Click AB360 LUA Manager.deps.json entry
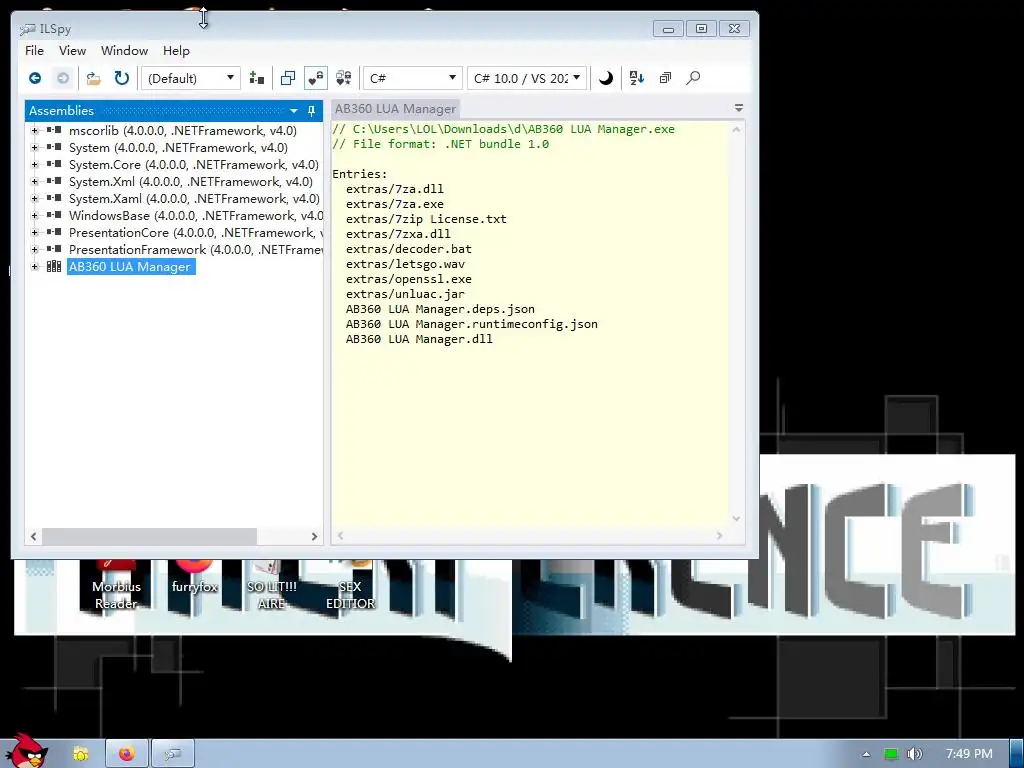 (440, 309)
